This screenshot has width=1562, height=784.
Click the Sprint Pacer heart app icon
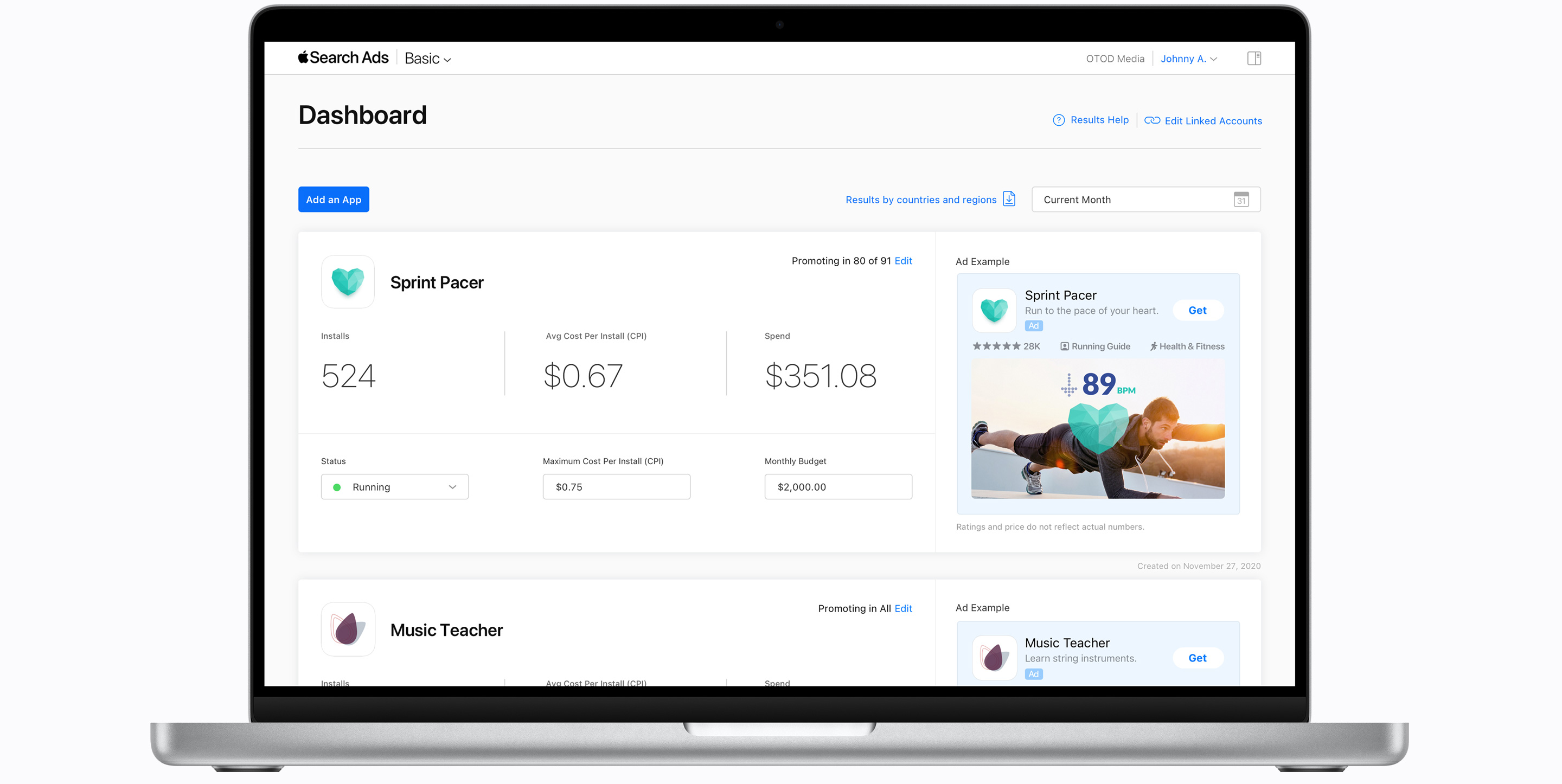pyautogui.click(x=347, y=282)
